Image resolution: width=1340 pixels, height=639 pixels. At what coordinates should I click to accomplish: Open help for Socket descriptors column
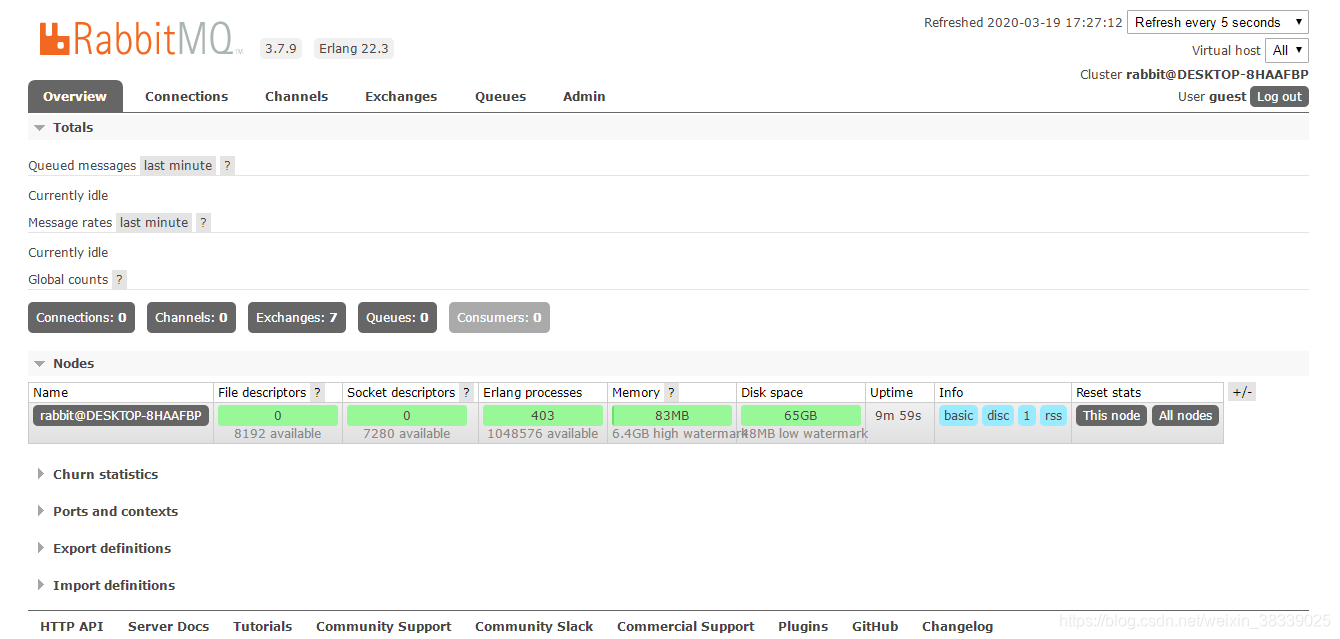[466, 393]
